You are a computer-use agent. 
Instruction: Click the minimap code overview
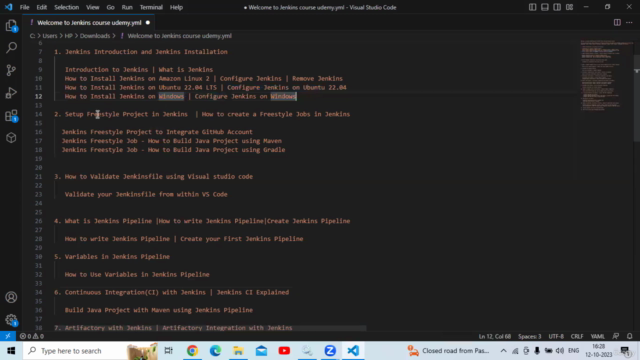click(606, 76)
